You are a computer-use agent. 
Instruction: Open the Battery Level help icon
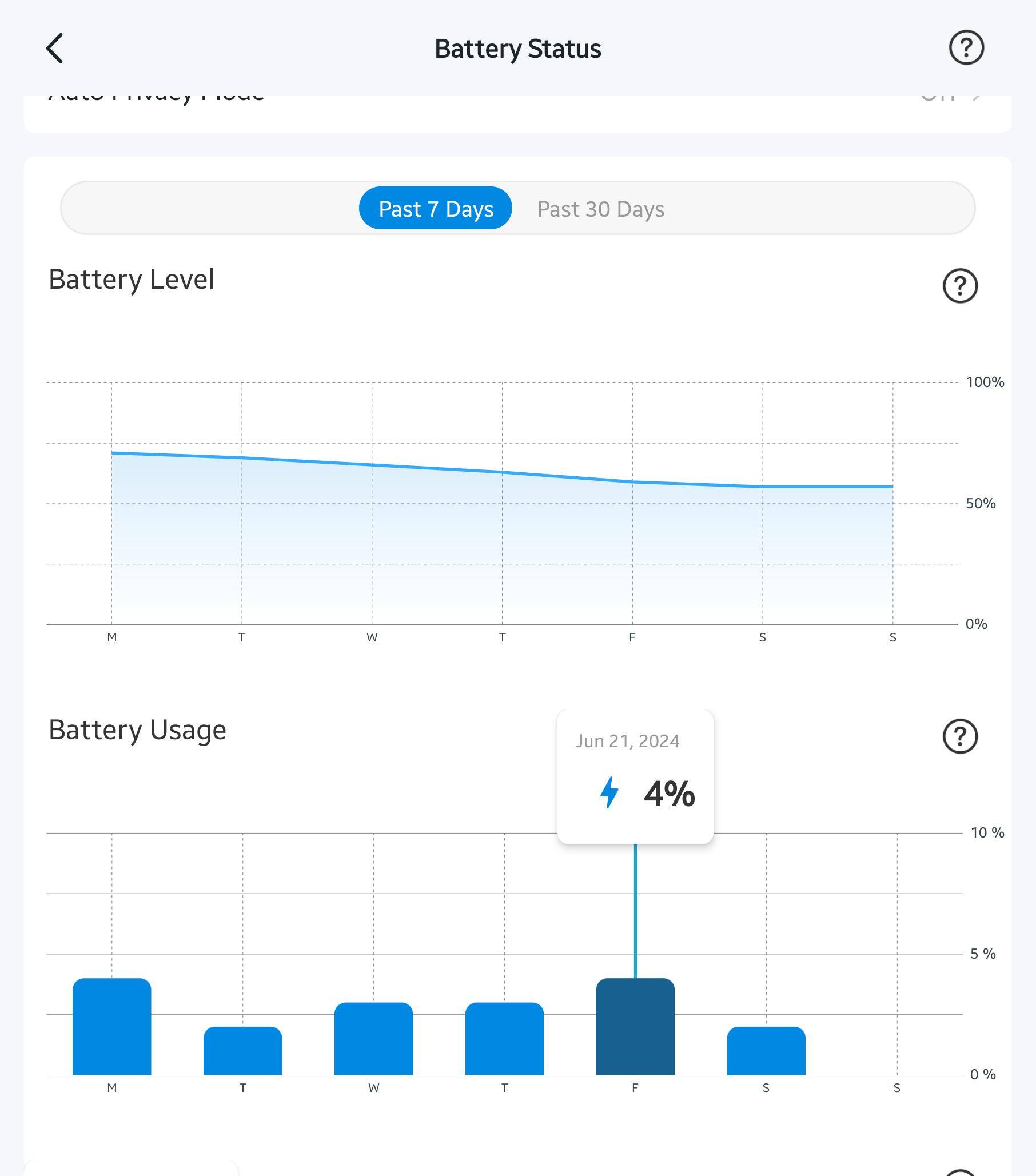tap(959, 285)
